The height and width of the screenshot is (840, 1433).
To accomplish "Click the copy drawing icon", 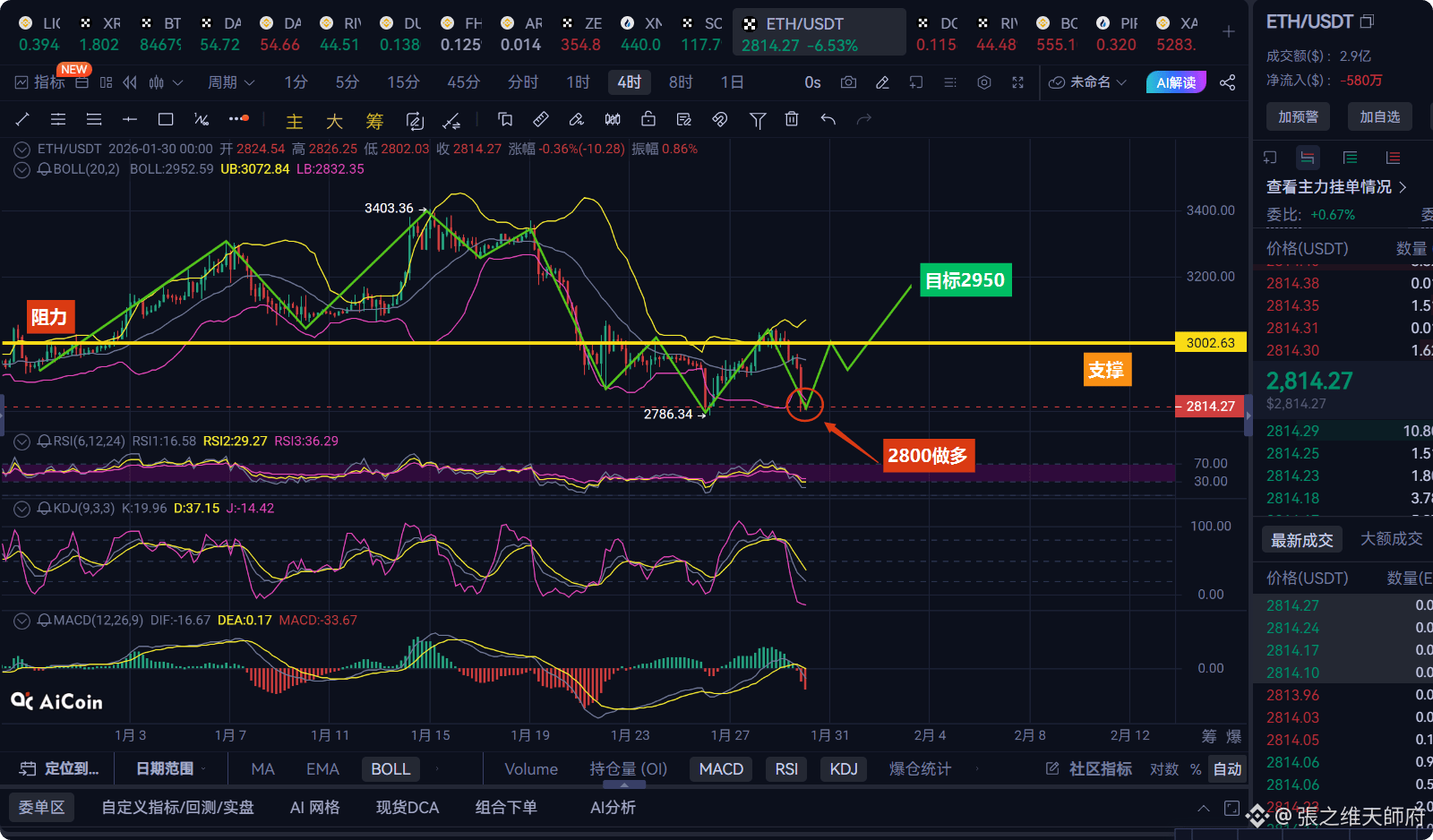I will tap(505, 119).
